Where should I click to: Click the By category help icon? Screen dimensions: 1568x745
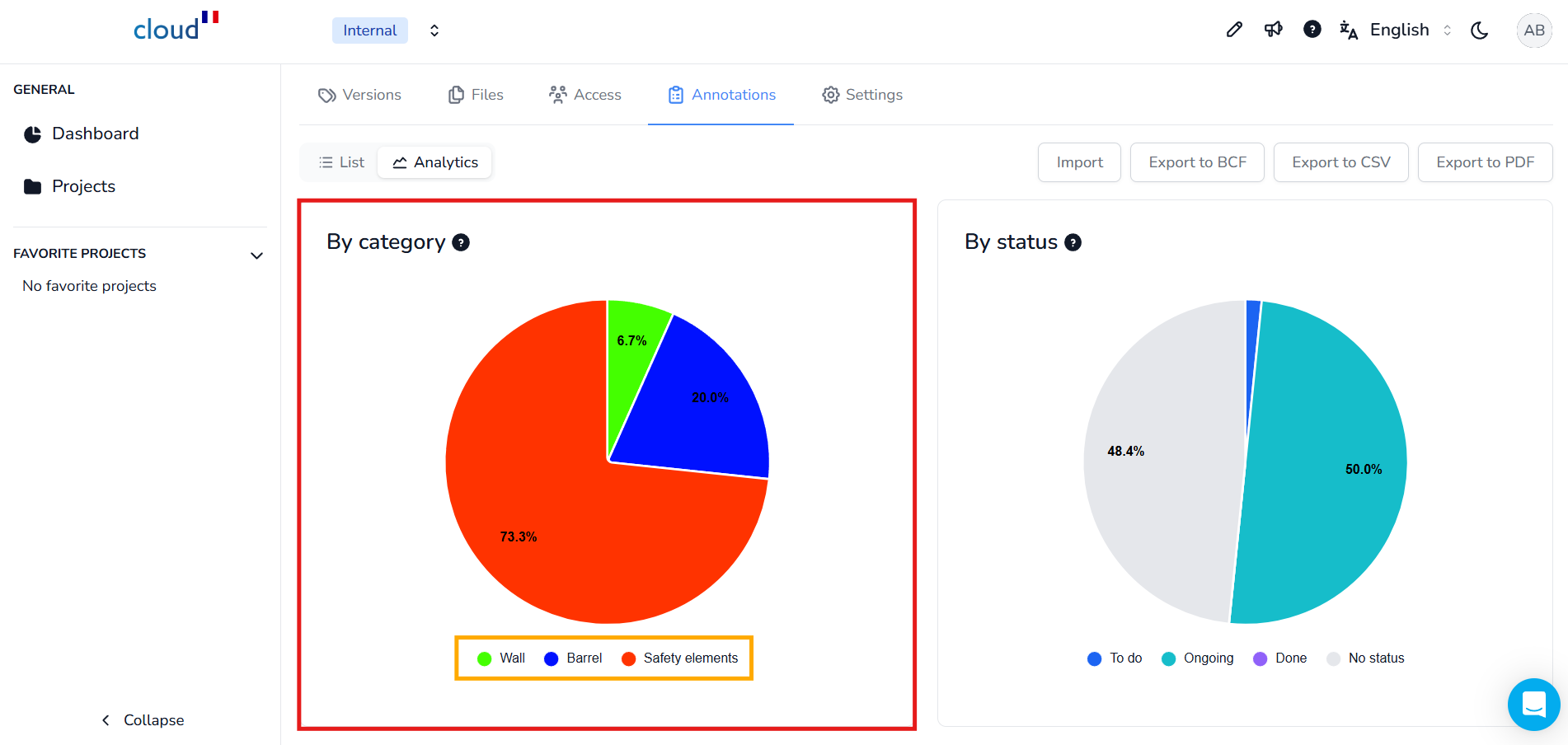(x=461, y=242)
